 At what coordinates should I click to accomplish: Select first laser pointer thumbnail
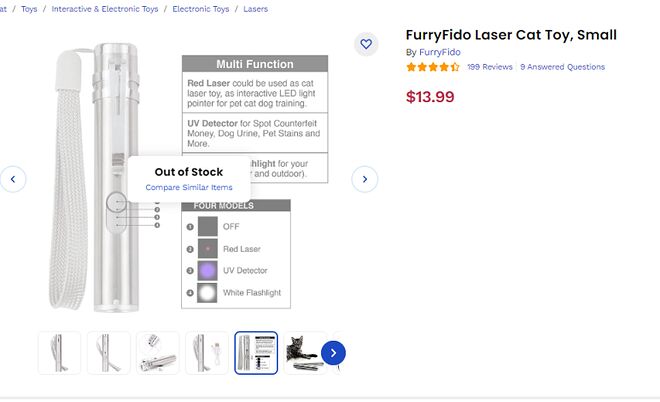pyautogui.click(x=60, y=353)
